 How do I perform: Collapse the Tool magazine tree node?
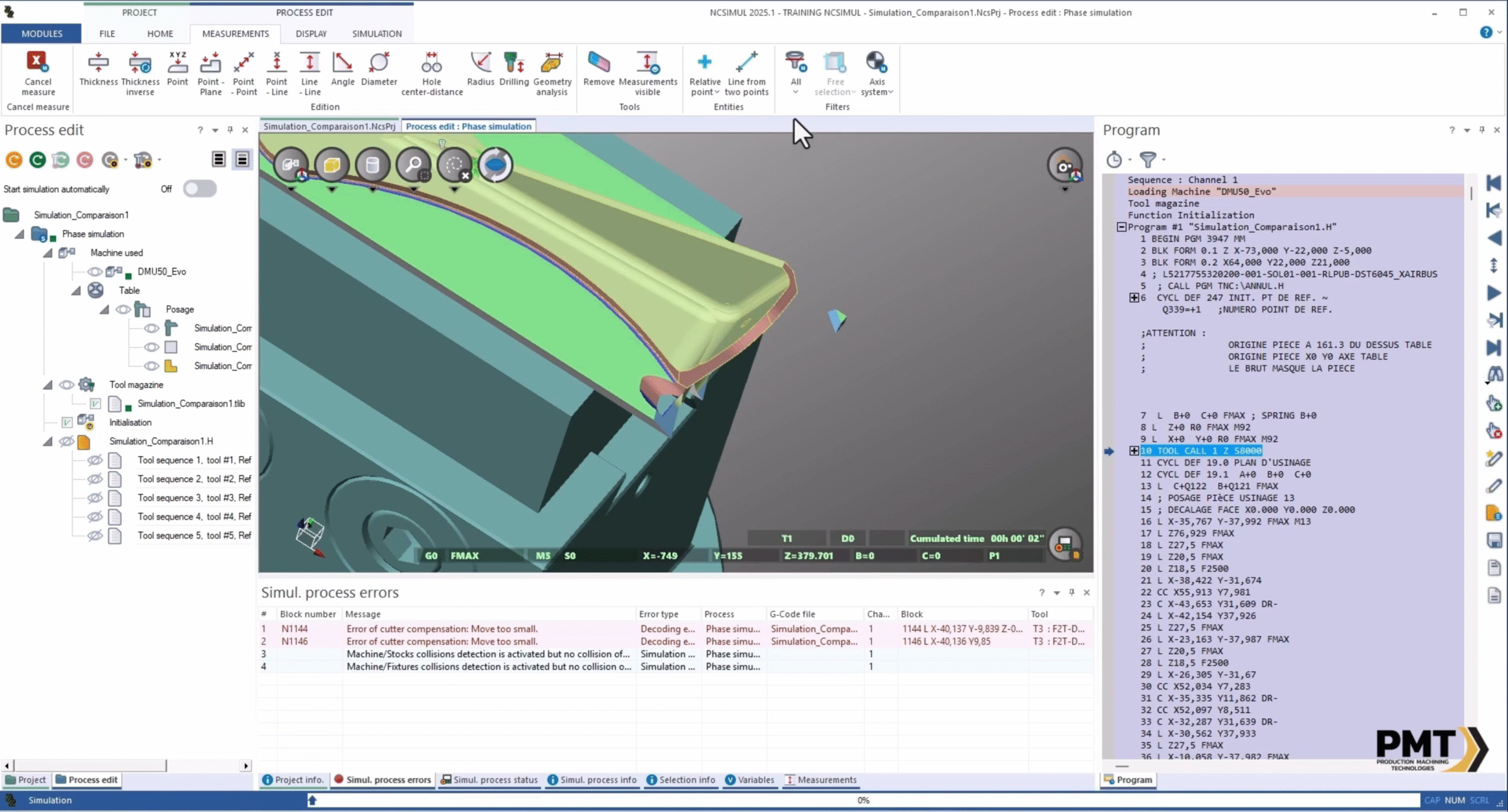[x=48, y=385]
